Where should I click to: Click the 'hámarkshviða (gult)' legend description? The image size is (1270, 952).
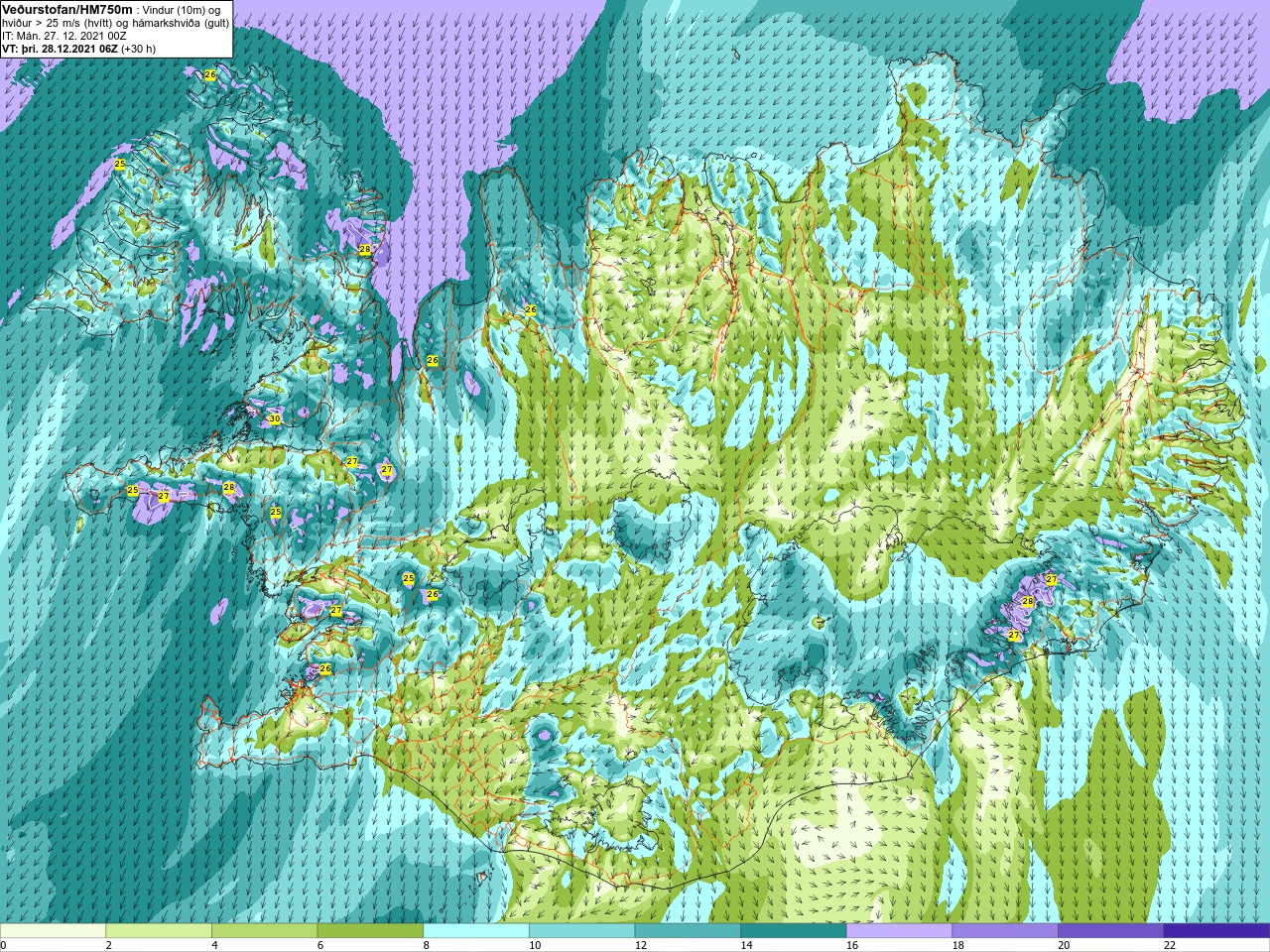[182, 22]
